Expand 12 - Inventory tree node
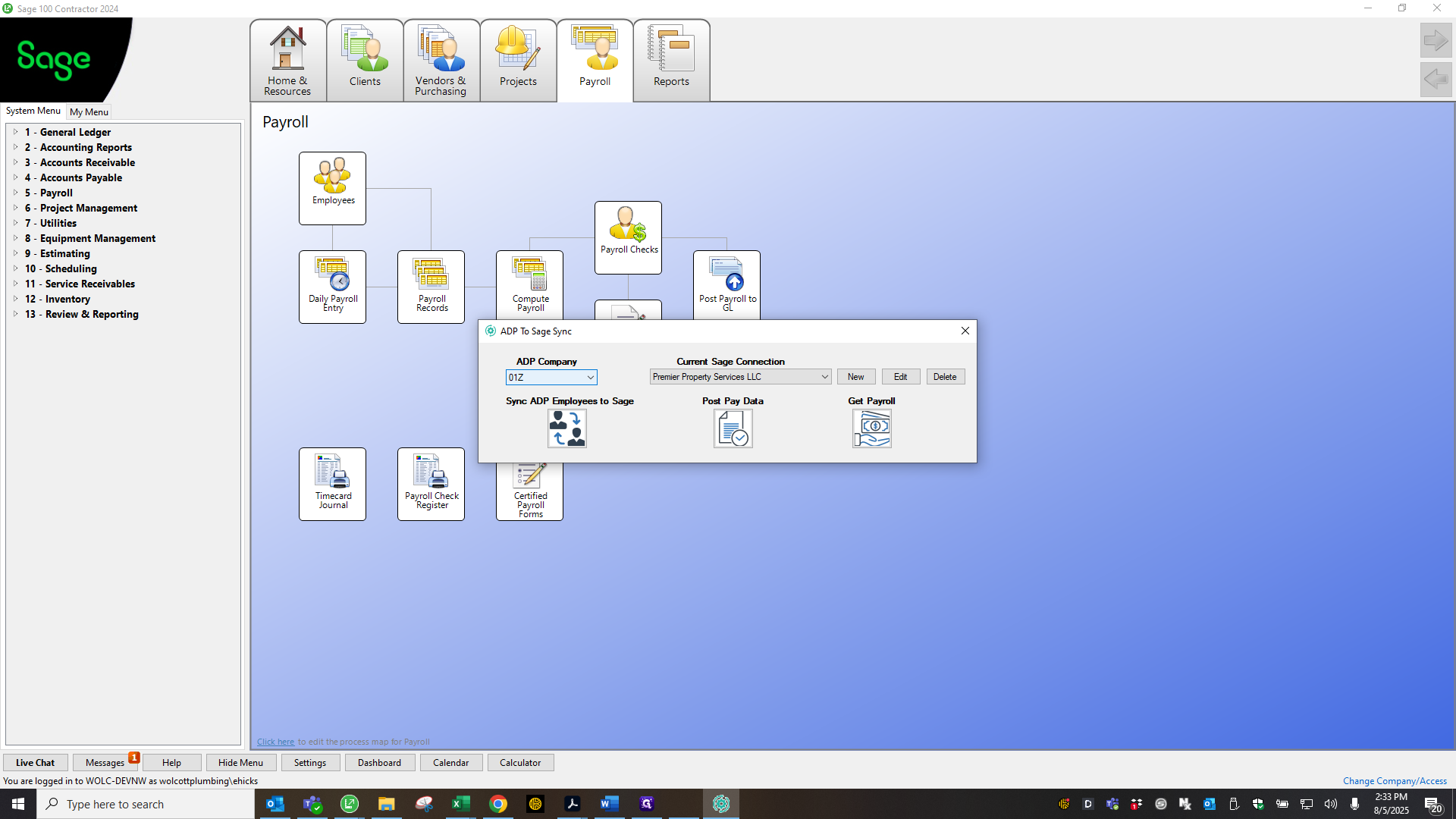The height and width of the screenshot is (819, 1456). pyautogui.click(x=15, y=299)
